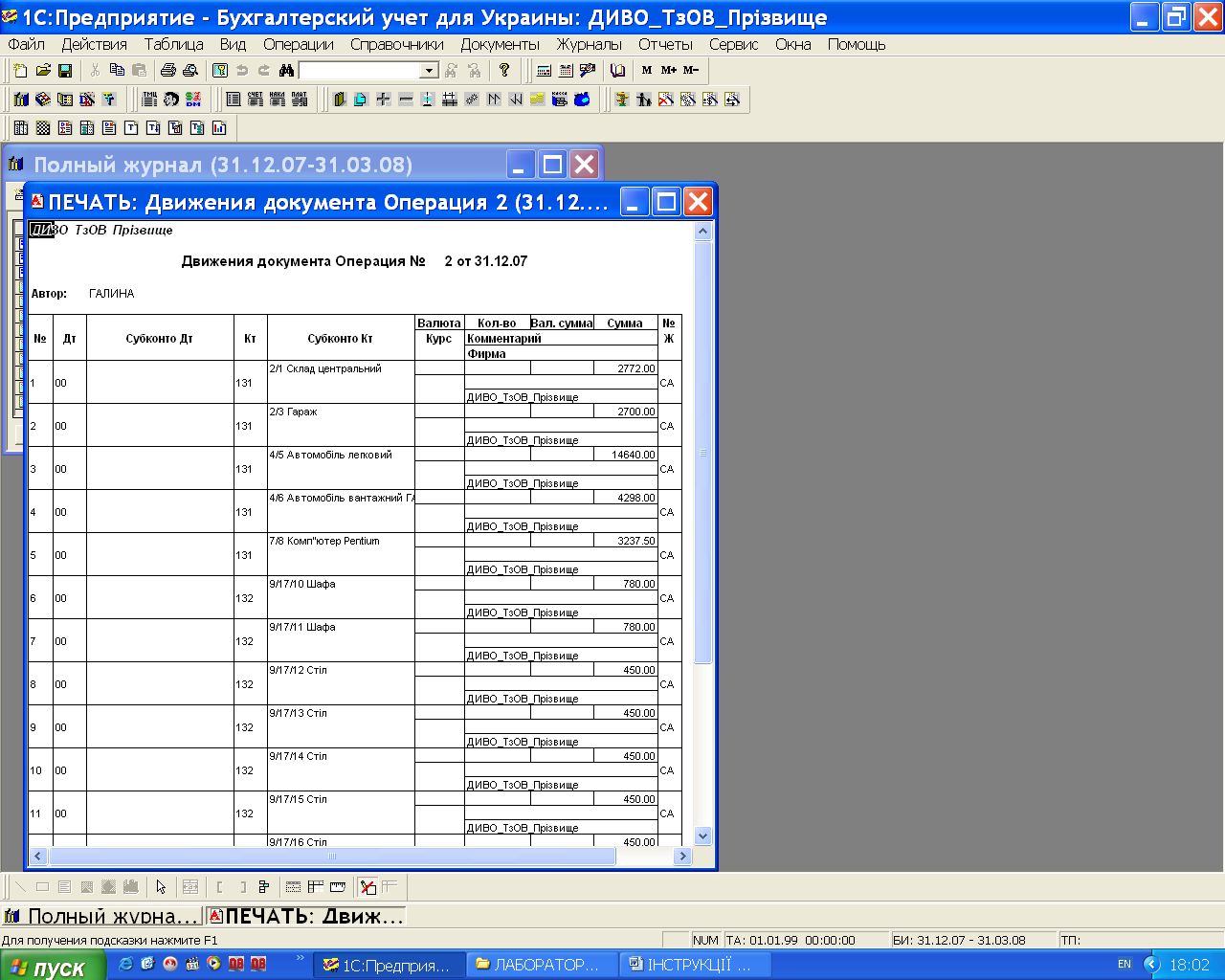Open the Отчеты menu
This screenshot has height=980, width=1225.
(665, 44)
